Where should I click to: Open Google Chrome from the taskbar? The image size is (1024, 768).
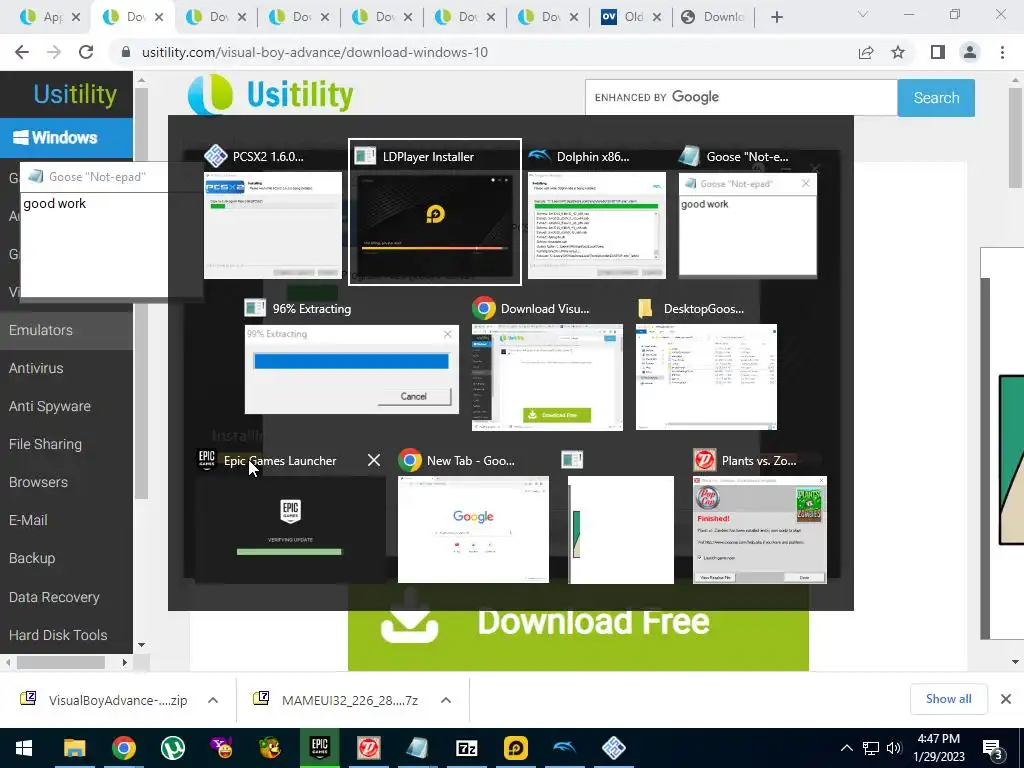(x=123, y=748)
